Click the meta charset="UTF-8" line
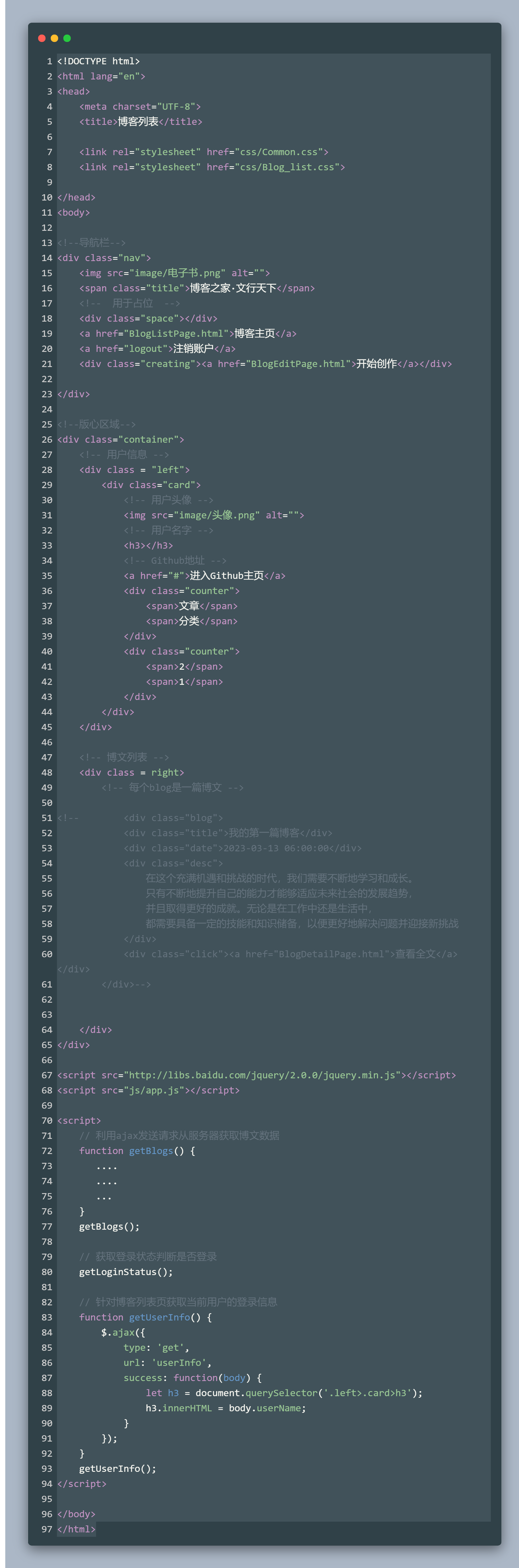The image size is (519, 1568). click(x=140, y=107)
